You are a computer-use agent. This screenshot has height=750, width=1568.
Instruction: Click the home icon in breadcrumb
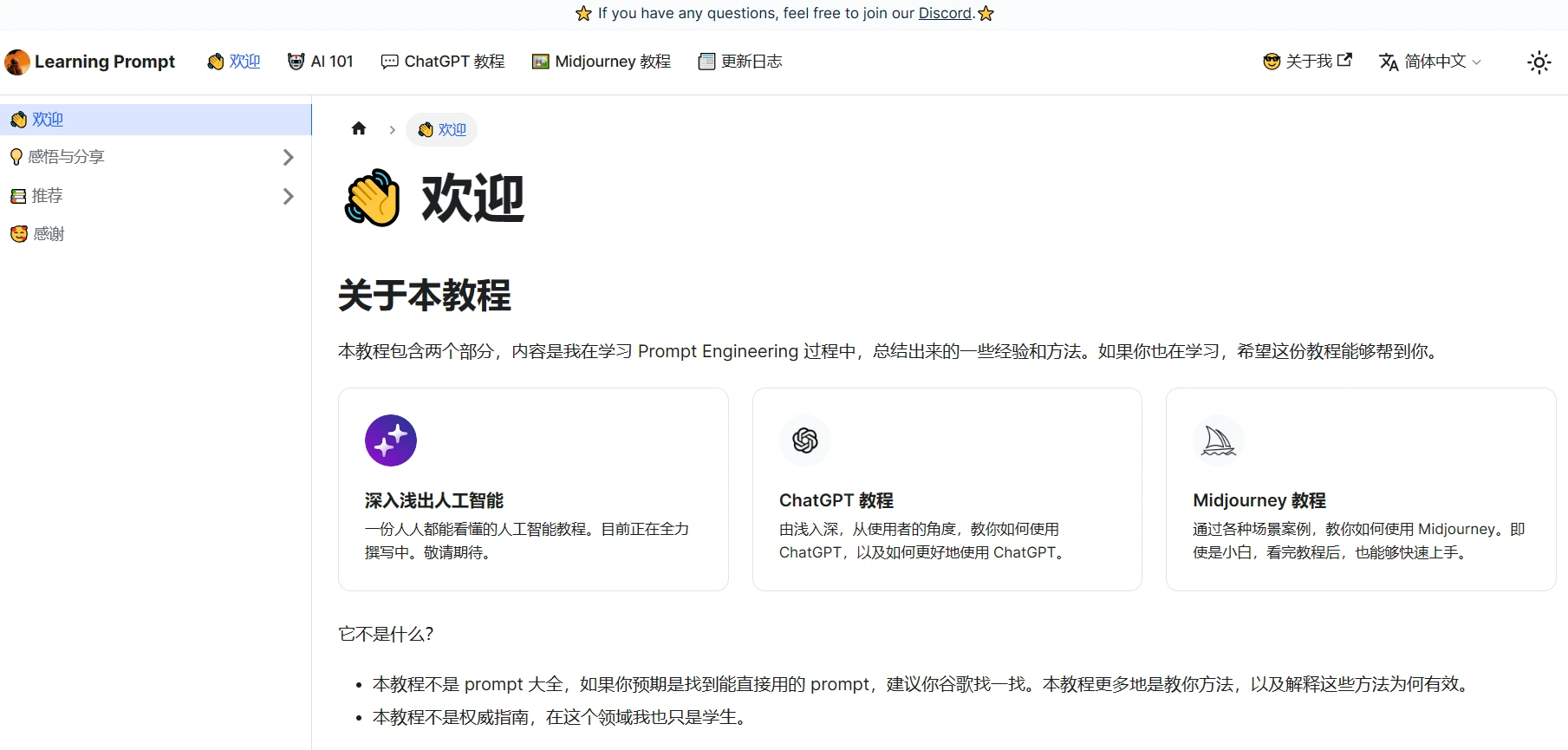[x=359, y=129]
